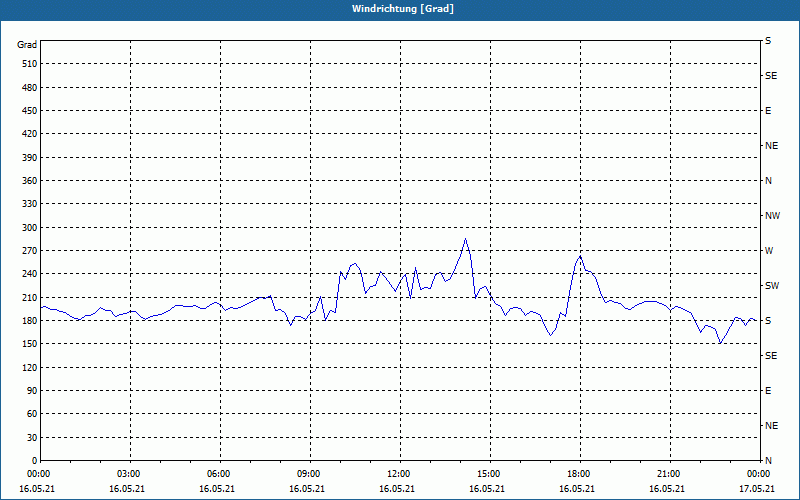Screen dimensions: 800x500
Task: Click the blue line peak at 18:00
Action: (581, 256)
